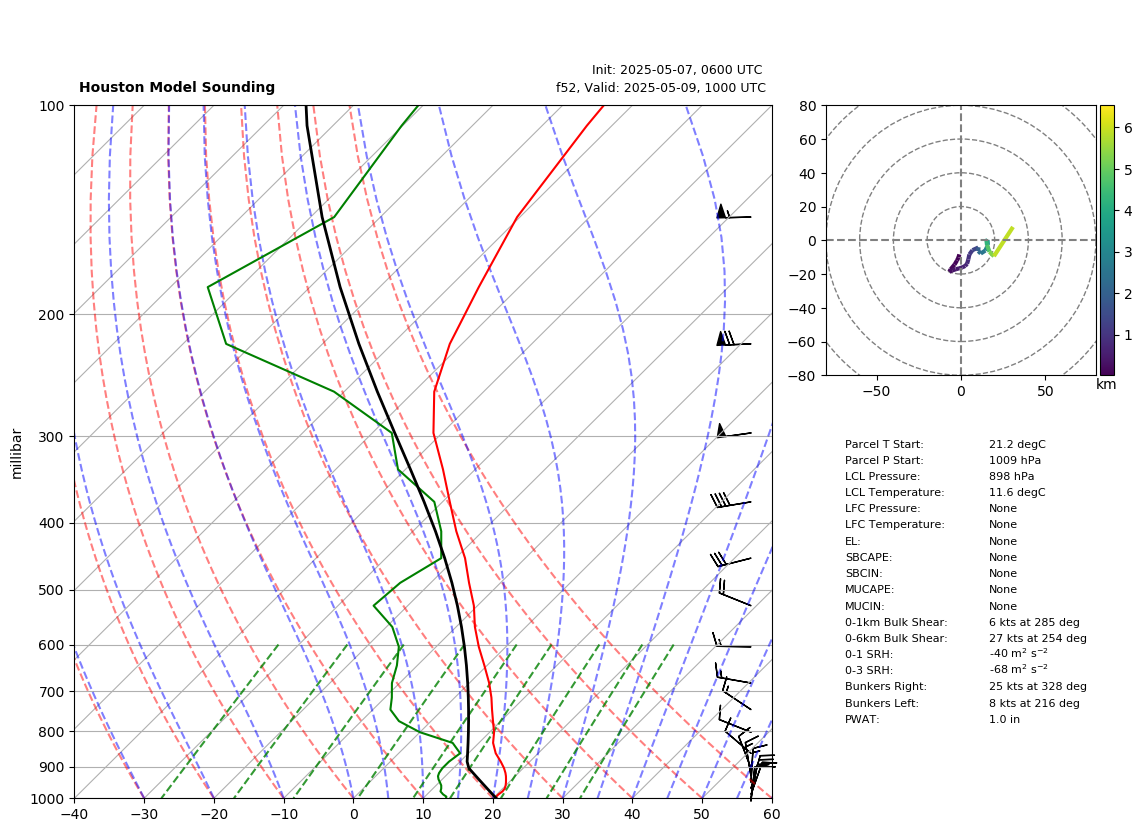Screen dimensions: 1142x832
Task: Click the "millibar" y-axis label
Action: (x=17, y=454)
